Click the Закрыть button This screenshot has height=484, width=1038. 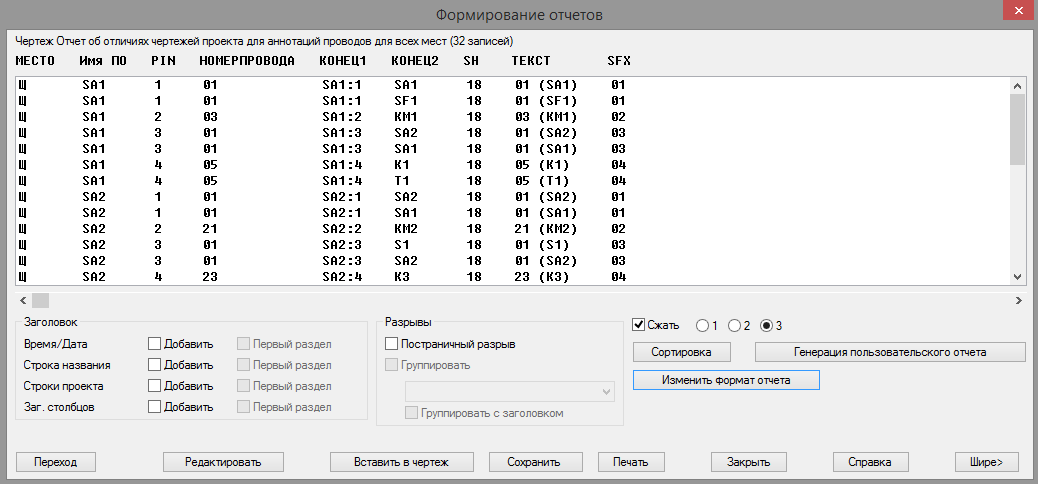point(748,462)
